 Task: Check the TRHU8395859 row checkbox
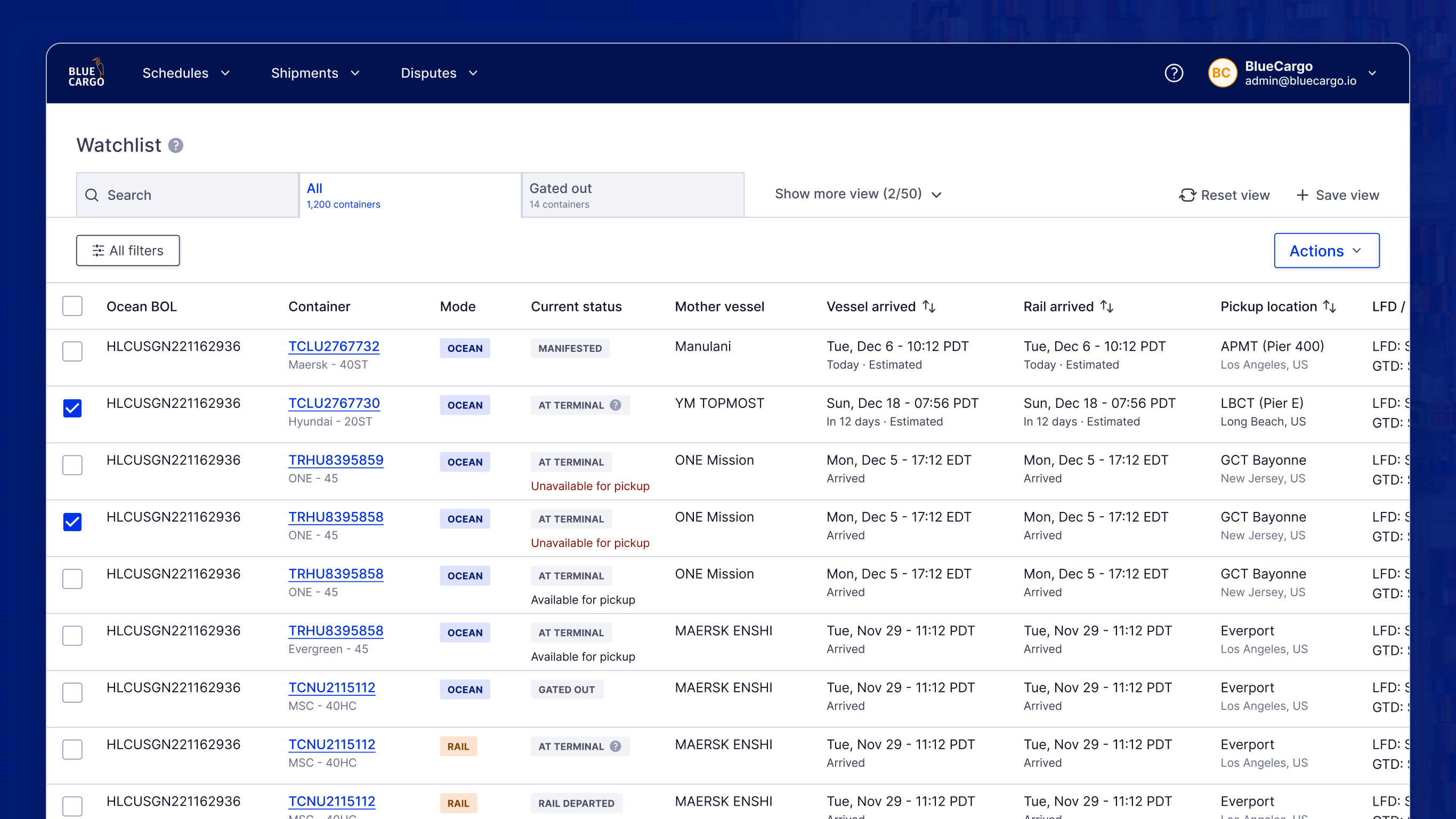point(72,465)
